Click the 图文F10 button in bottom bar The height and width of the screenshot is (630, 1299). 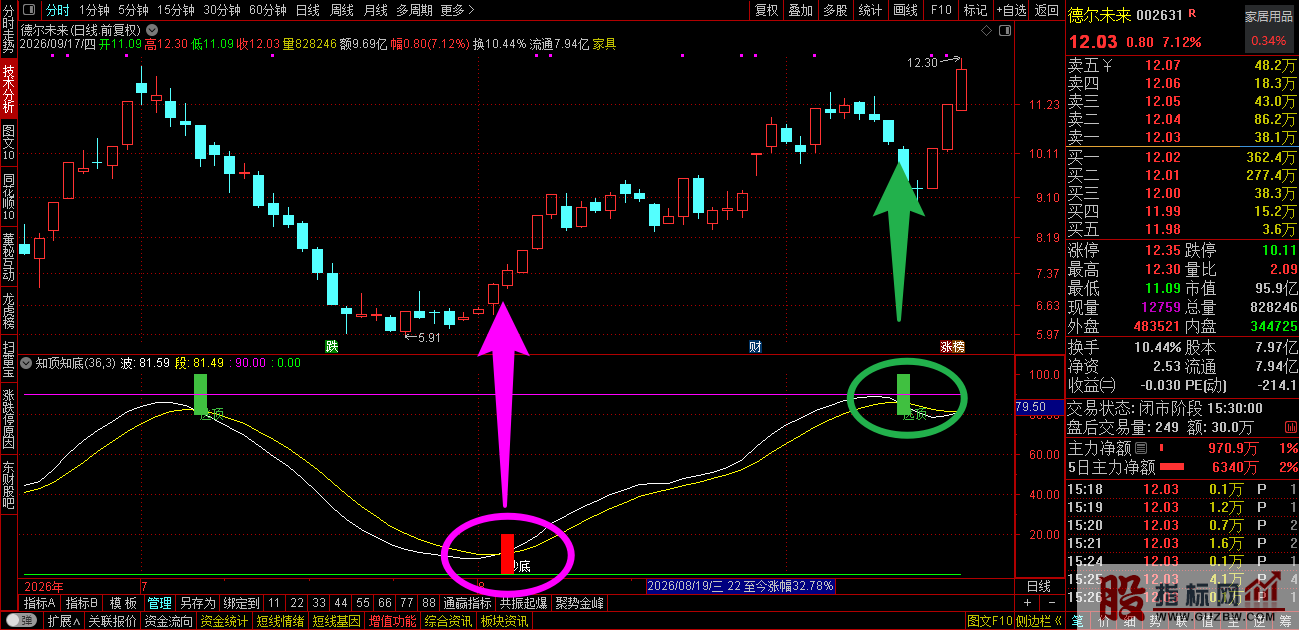pyautogui.click(x=988, y=621)
